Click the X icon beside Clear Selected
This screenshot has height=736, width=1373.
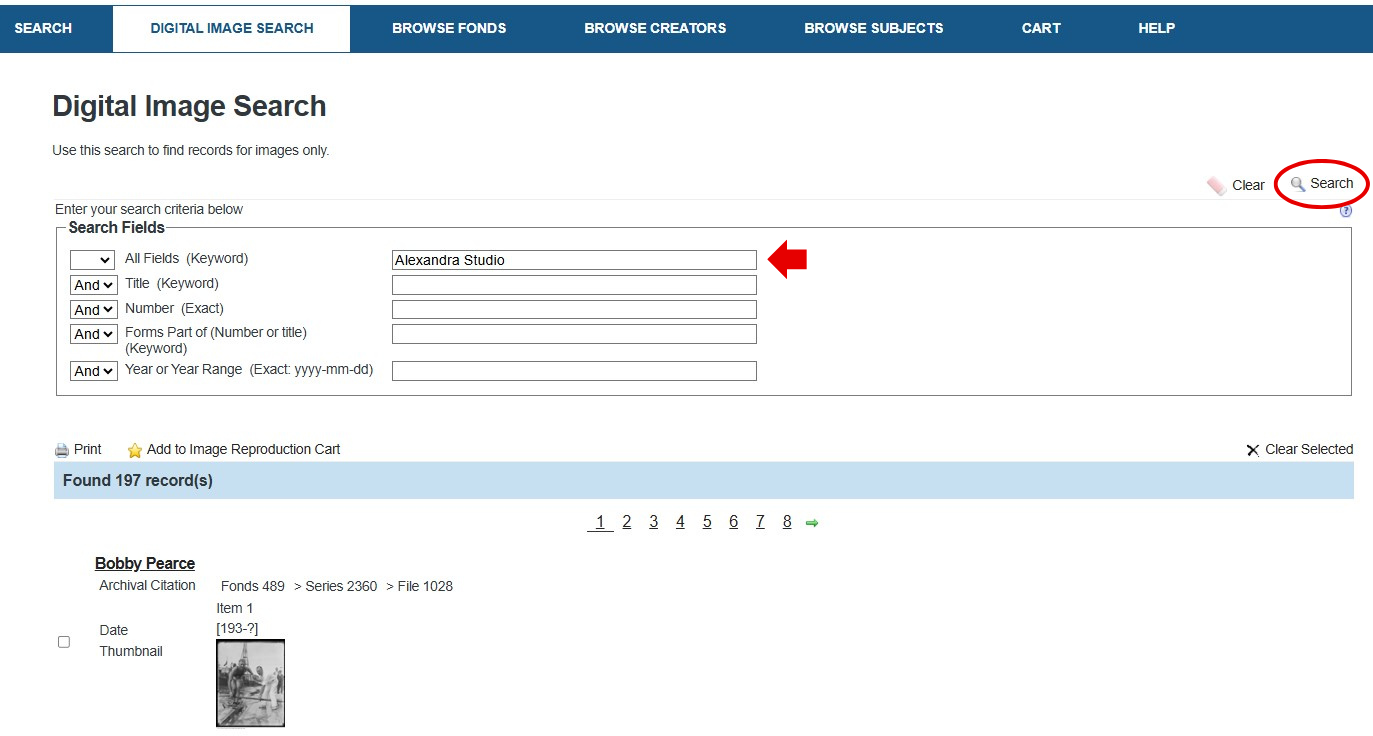(x=1253, y=450)
